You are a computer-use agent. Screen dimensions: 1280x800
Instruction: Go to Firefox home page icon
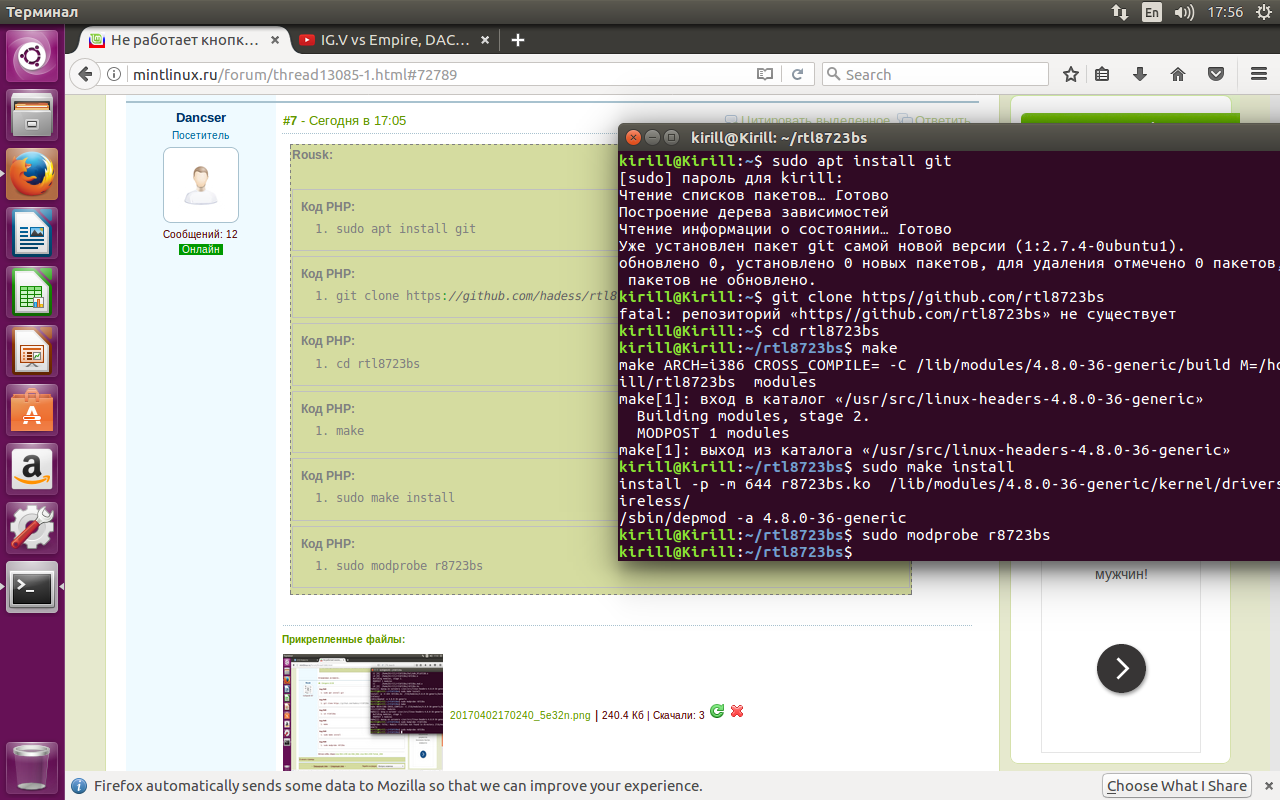[x=1178, y=75]
